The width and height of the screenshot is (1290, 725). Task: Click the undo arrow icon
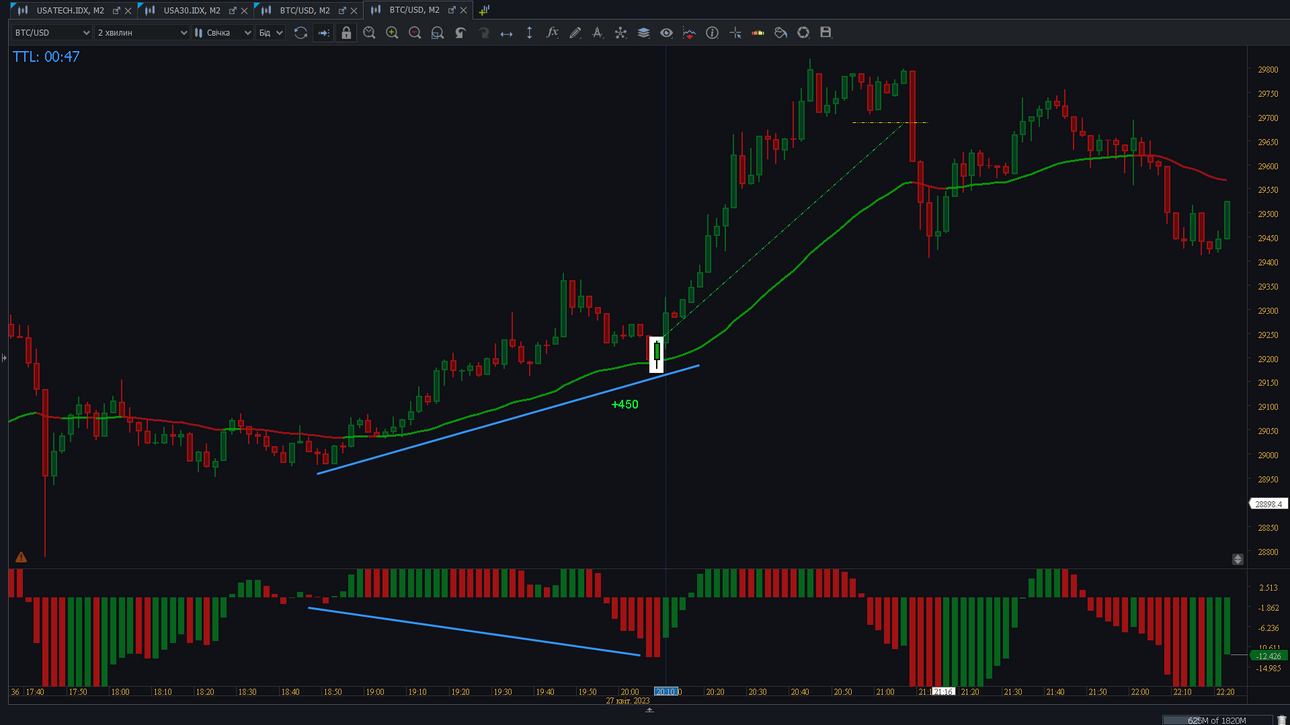tap(460, 33)
